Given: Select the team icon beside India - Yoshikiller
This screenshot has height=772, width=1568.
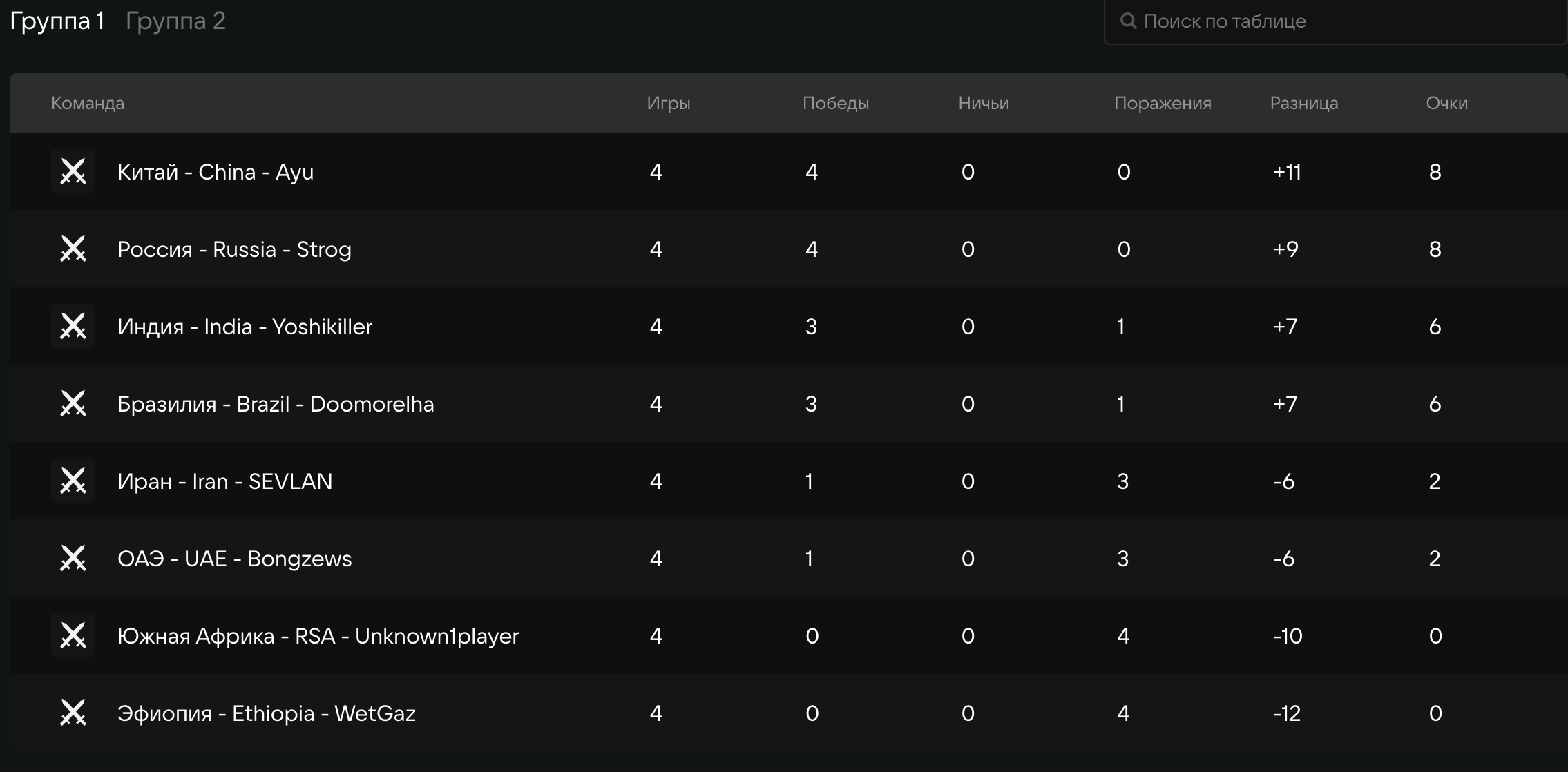Looking at the screenshot, I should [73, 326].
